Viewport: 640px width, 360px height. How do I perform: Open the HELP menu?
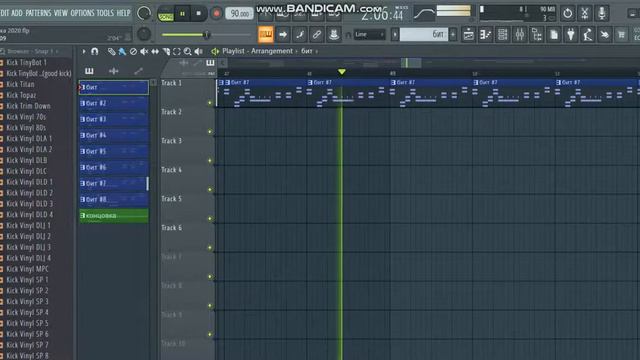(x=123, y=13)
